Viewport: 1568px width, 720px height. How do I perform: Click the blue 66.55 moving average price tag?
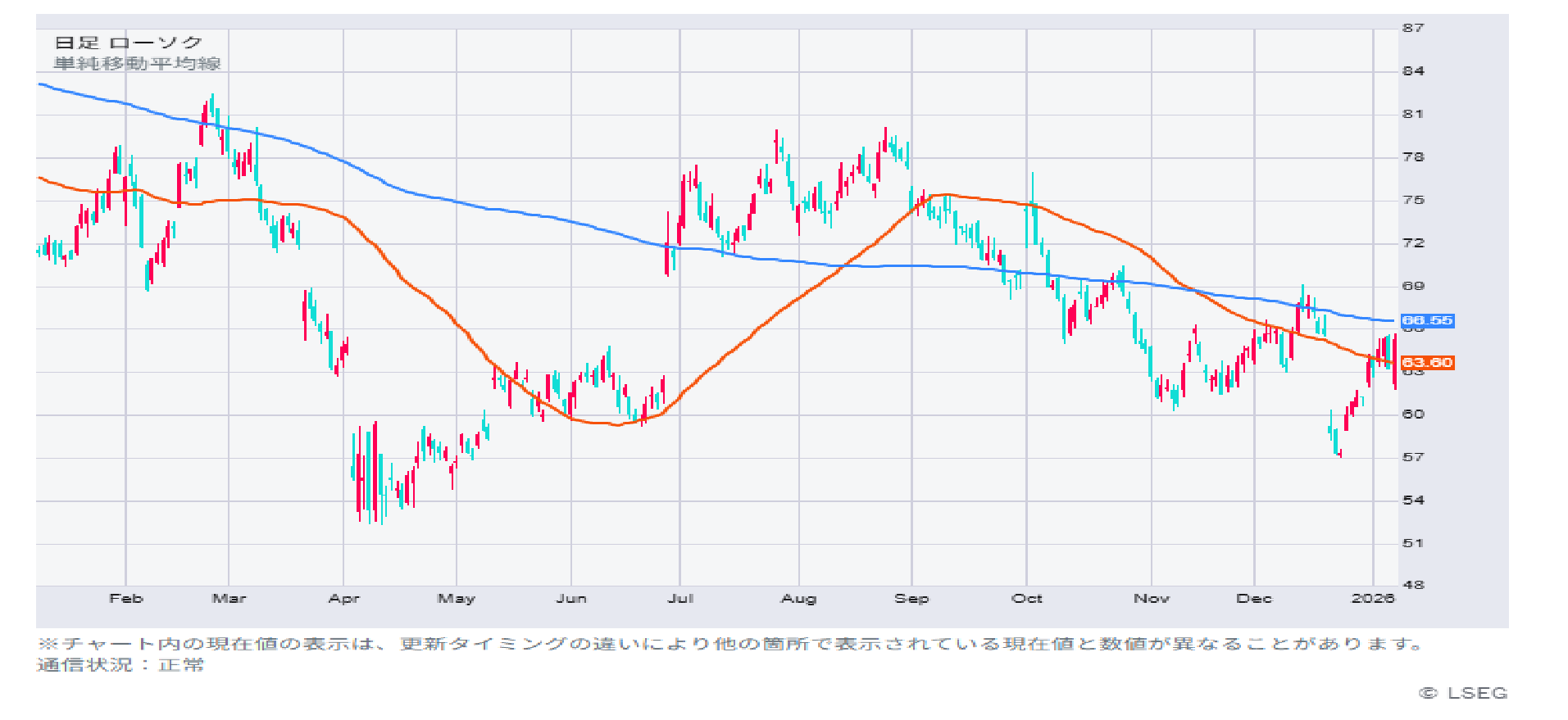(1427, 321)
